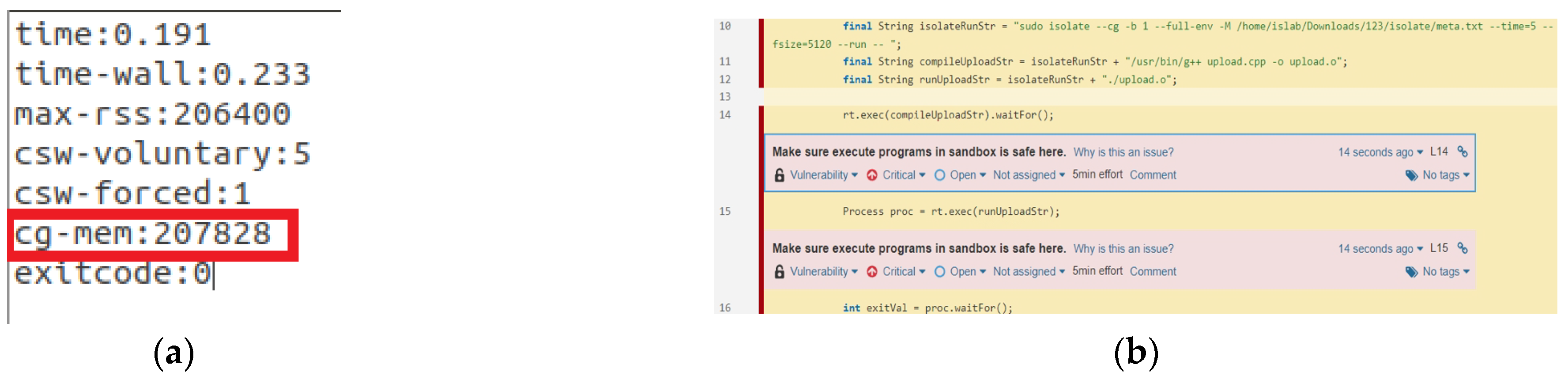The width and height of the screenshot is (1568, 376).
Task: Click the tag icon on the L14 issue
Action: coord(1411,175)
